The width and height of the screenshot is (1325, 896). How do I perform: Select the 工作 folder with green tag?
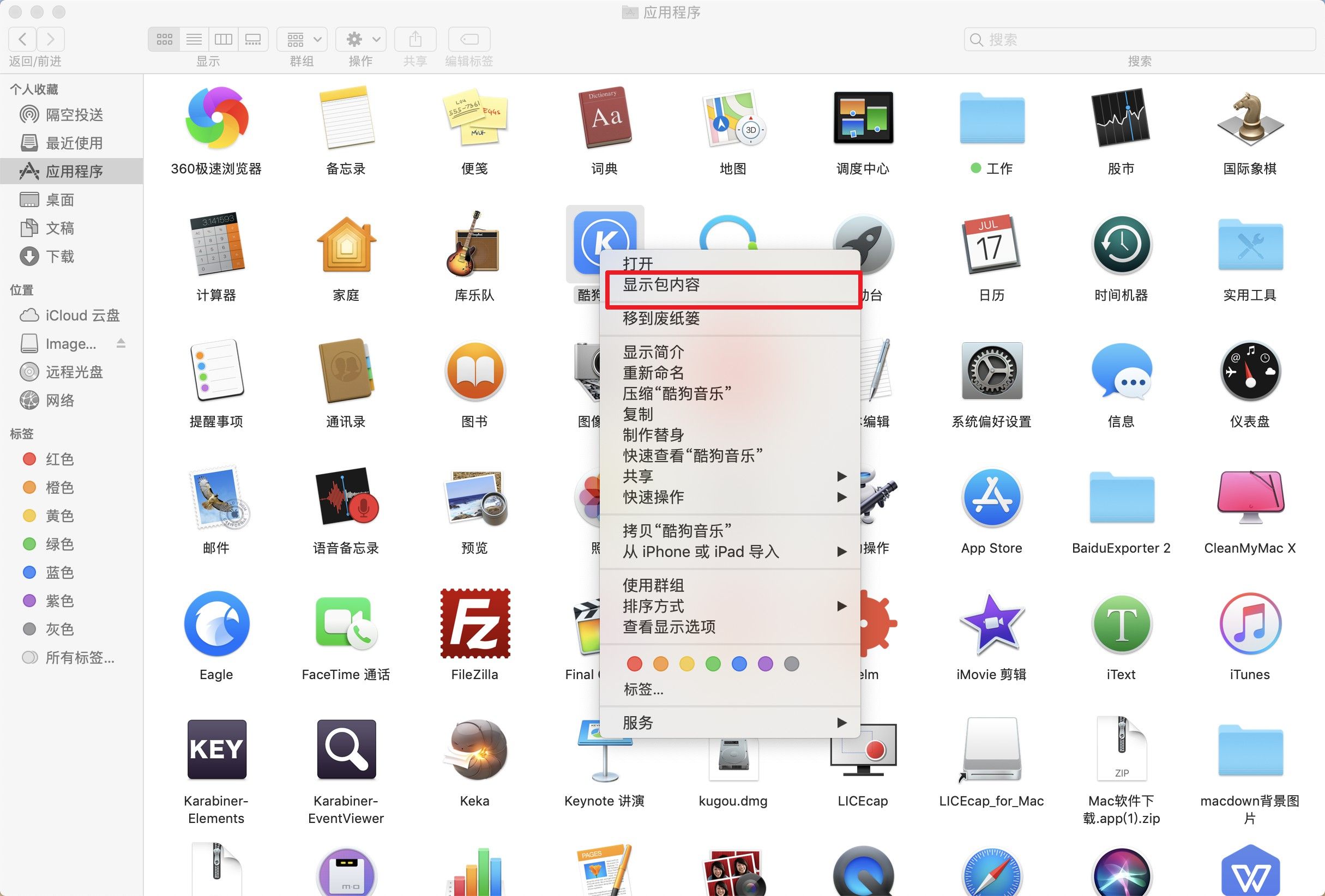coord(991,119)
